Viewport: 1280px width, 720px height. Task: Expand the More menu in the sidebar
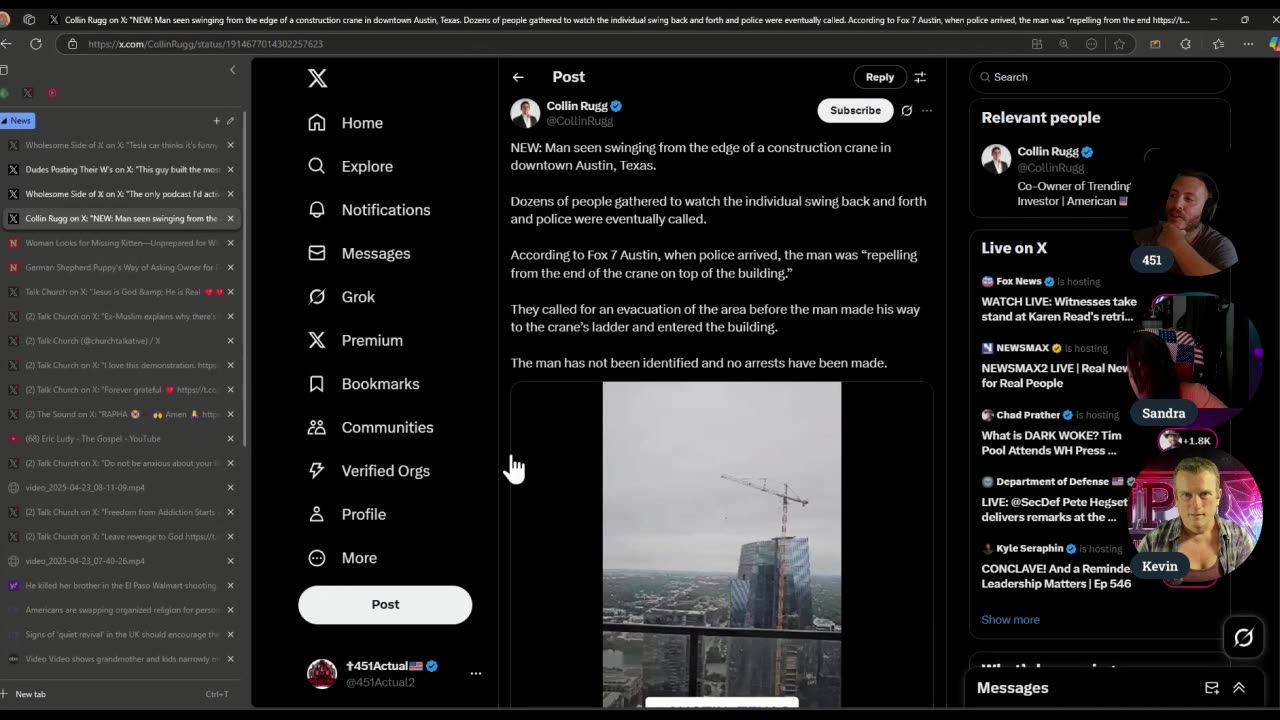[x=342, y=558]
